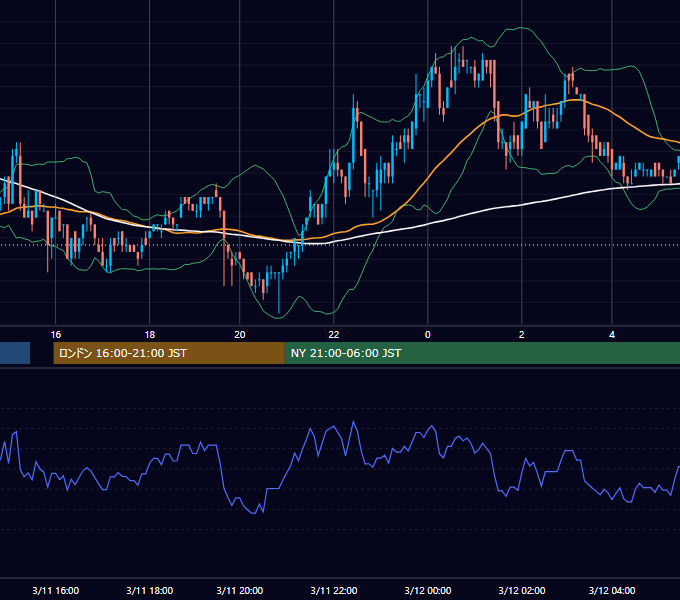Screen dimensions: 680x600
Task: Click the 4 hour label on price chart axis
Action: coord(611,335)
